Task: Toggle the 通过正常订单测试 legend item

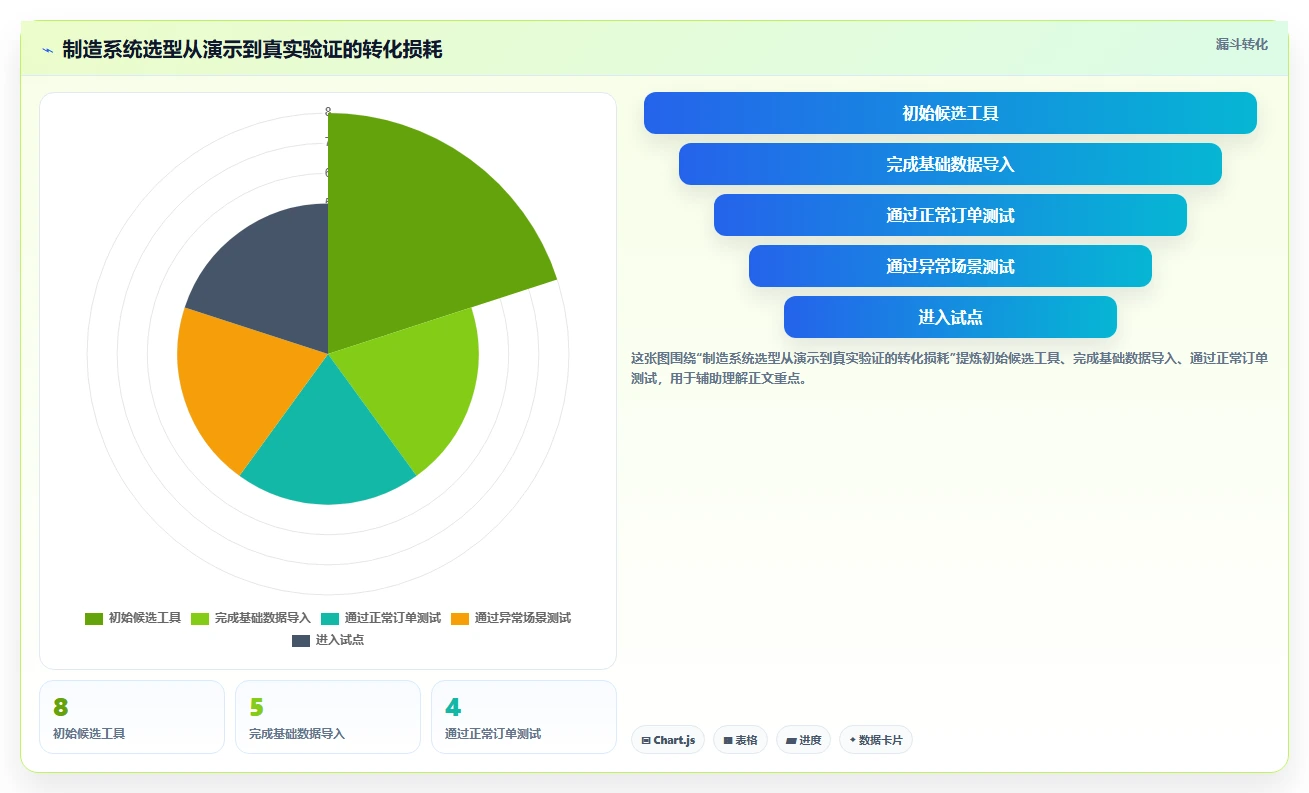Action: (381, 618)
